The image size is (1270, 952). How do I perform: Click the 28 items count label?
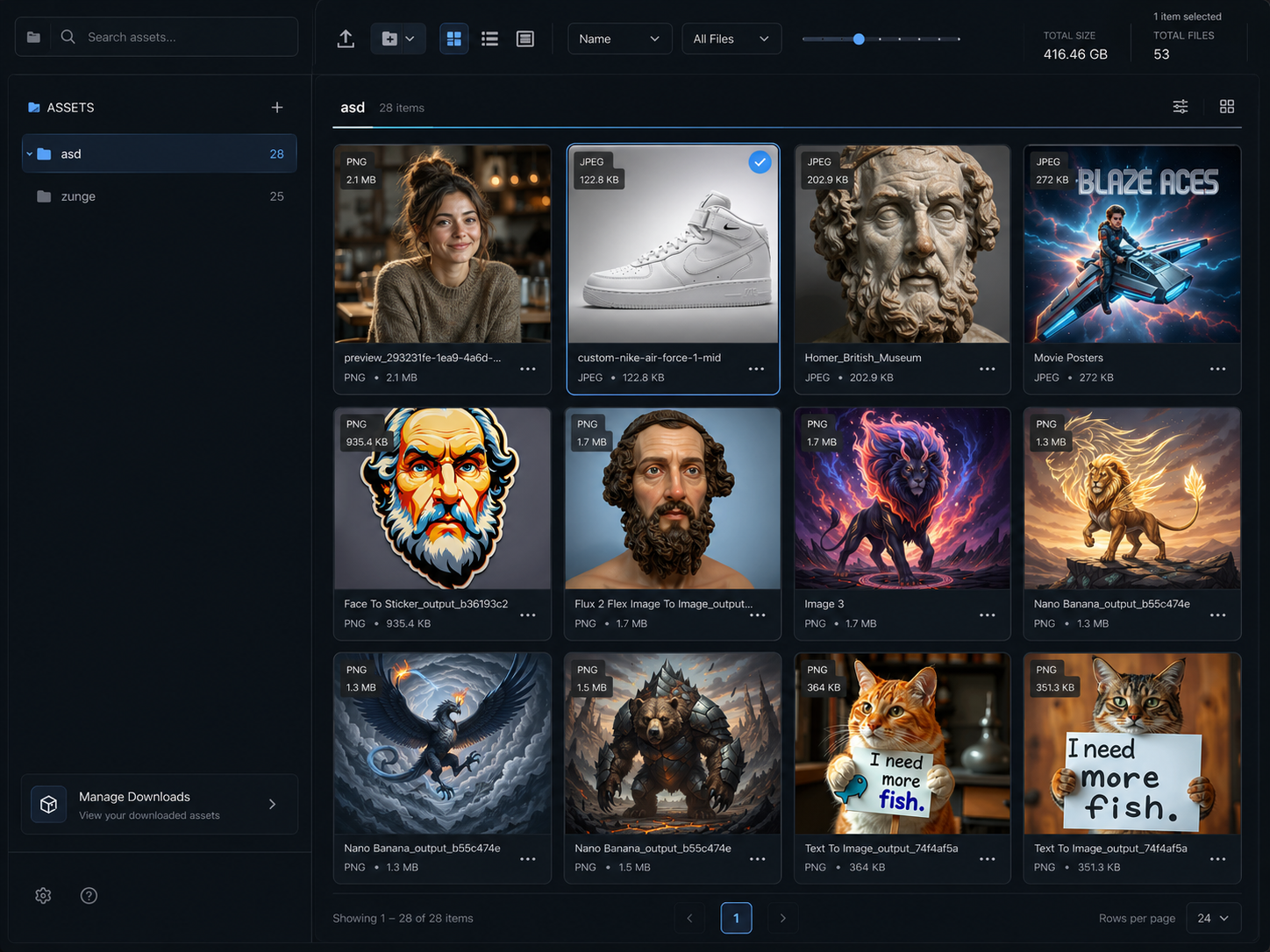(x=402, y=108)
